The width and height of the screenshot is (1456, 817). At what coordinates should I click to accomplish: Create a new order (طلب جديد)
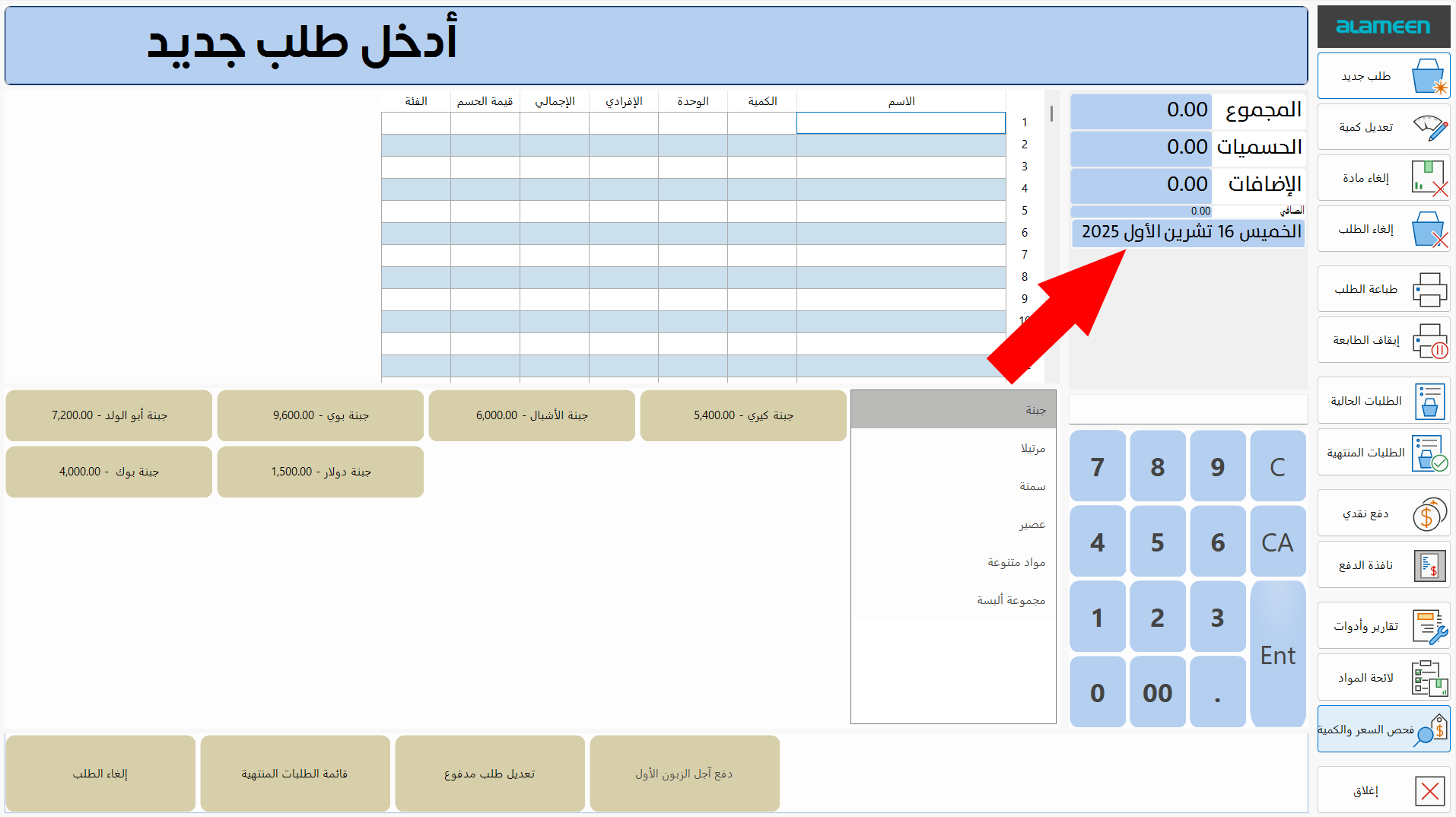click(x=1383, y=75)
